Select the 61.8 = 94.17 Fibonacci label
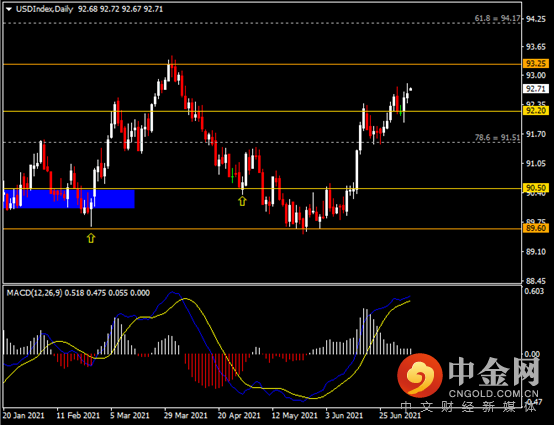Screen dimensions: 554x425 point(497,18)
